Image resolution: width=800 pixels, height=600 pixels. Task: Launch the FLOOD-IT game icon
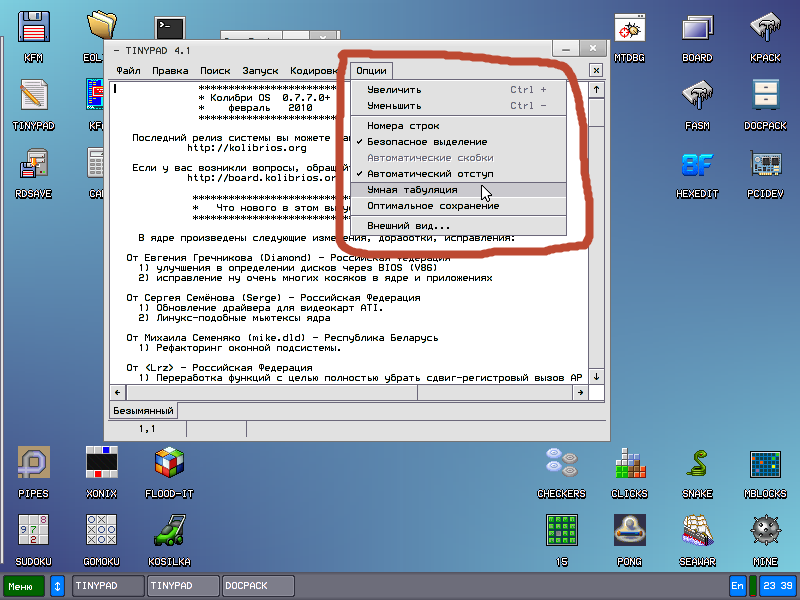click(x=169, y=465)
